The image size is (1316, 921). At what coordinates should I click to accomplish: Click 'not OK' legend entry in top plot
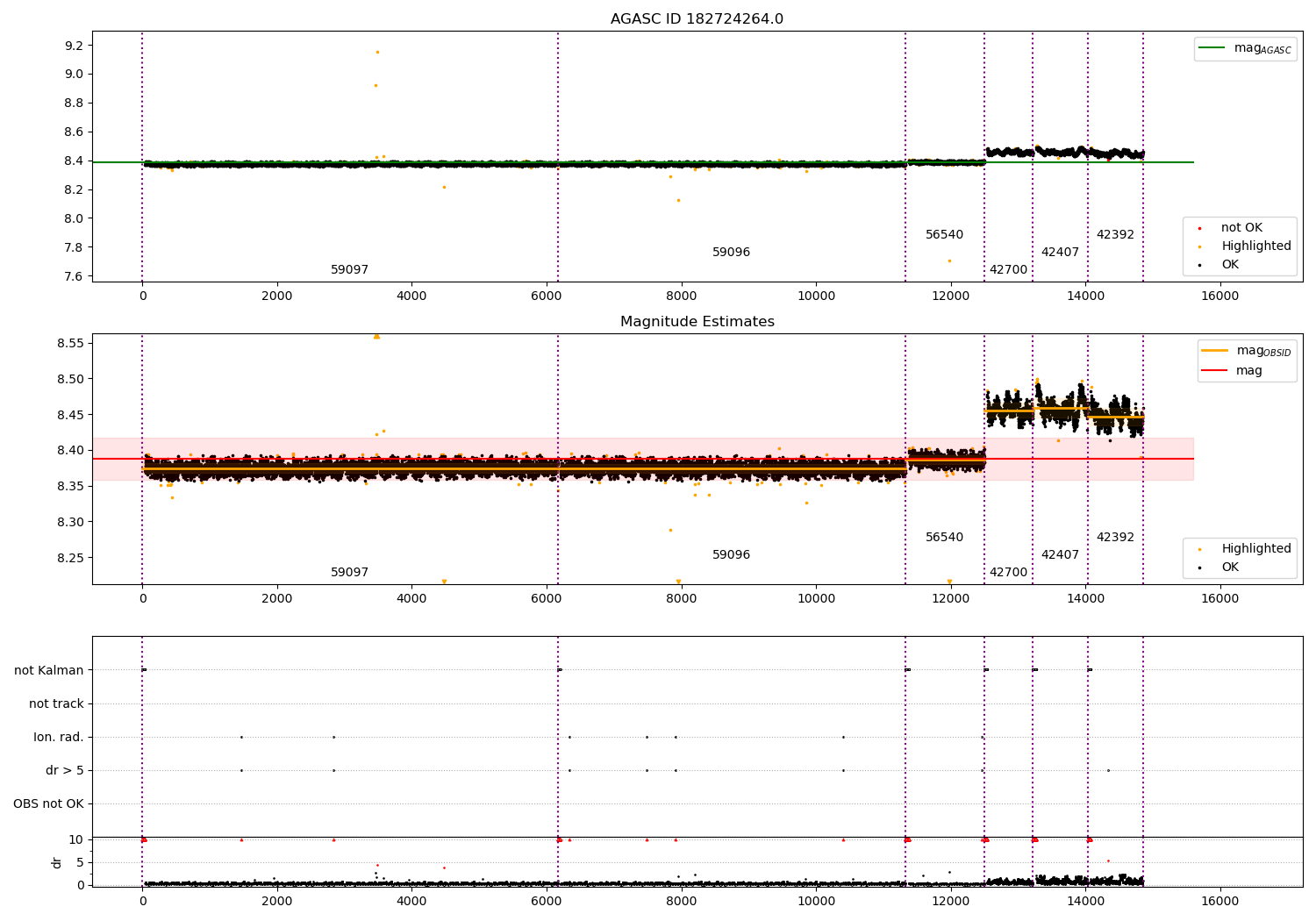(x=1241, y=228)
